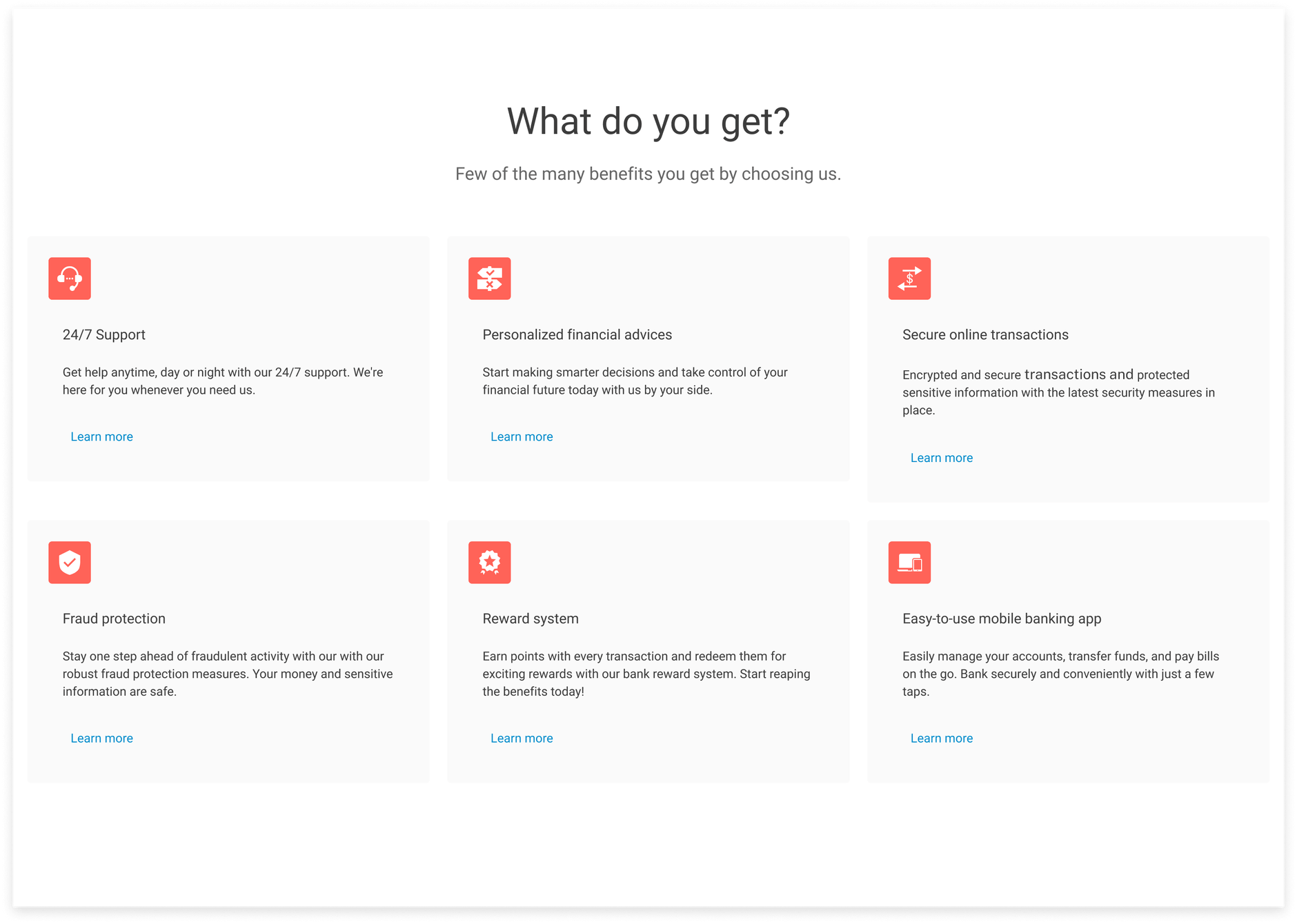This screenshot has height=924, width=1297.
Task: Click the headset icon for 24/7 Support
Action: [x=70, y=279]
